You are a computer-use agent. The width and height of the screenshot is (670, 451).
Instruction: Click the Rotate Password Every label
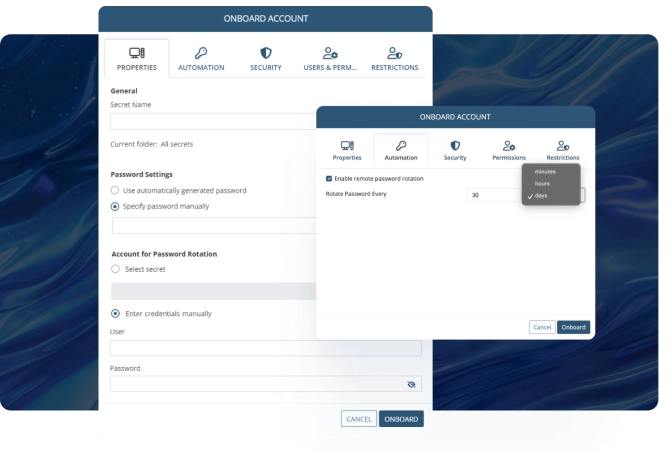click(x=356, y=194)
